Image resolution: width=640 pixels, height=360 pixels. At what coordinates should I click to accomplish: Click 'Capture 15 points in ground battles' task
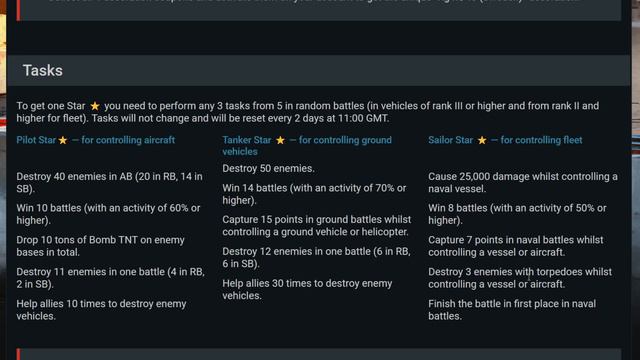click(317, 225)
